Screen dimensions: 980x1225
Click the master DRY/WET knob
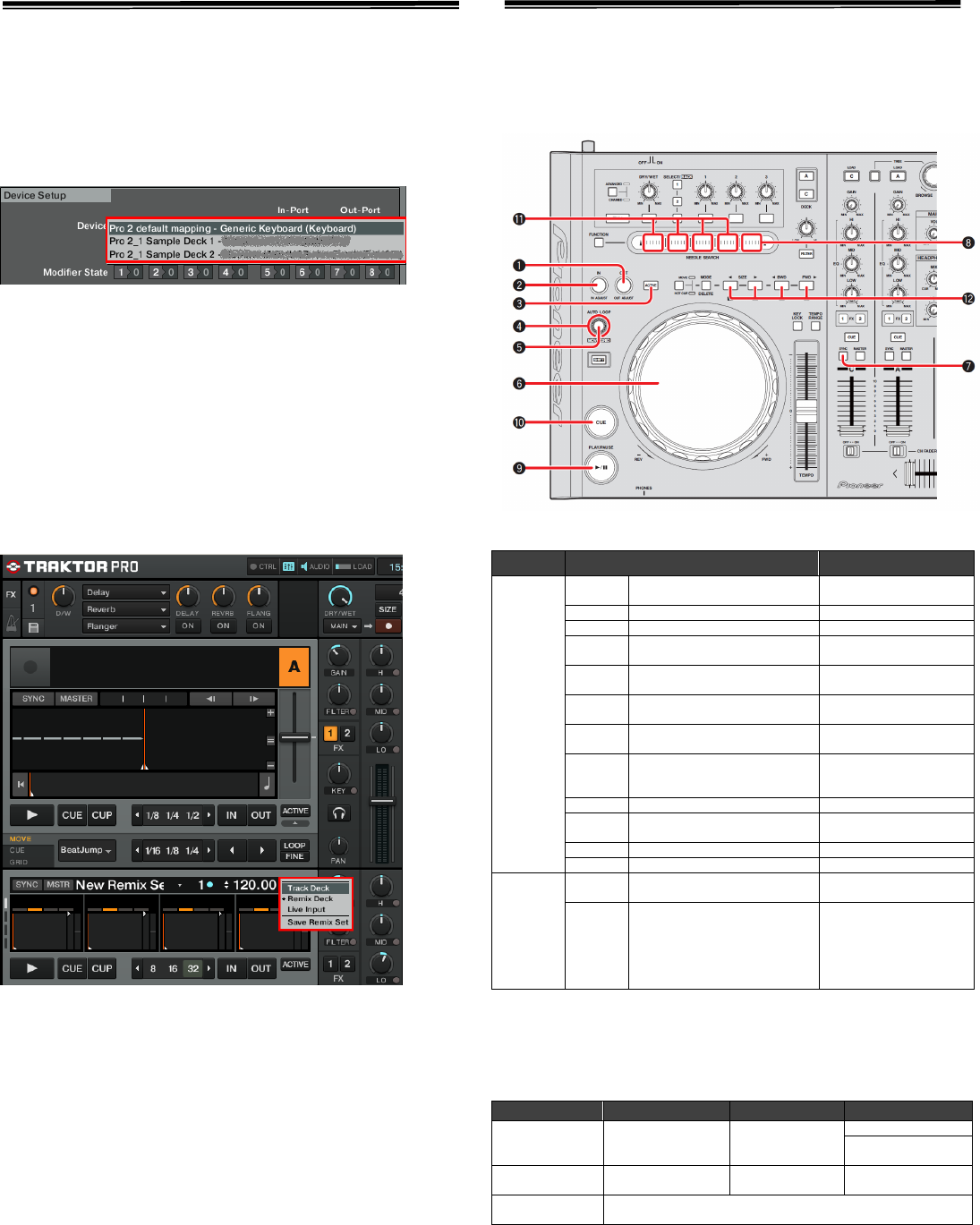click(340, 597)
